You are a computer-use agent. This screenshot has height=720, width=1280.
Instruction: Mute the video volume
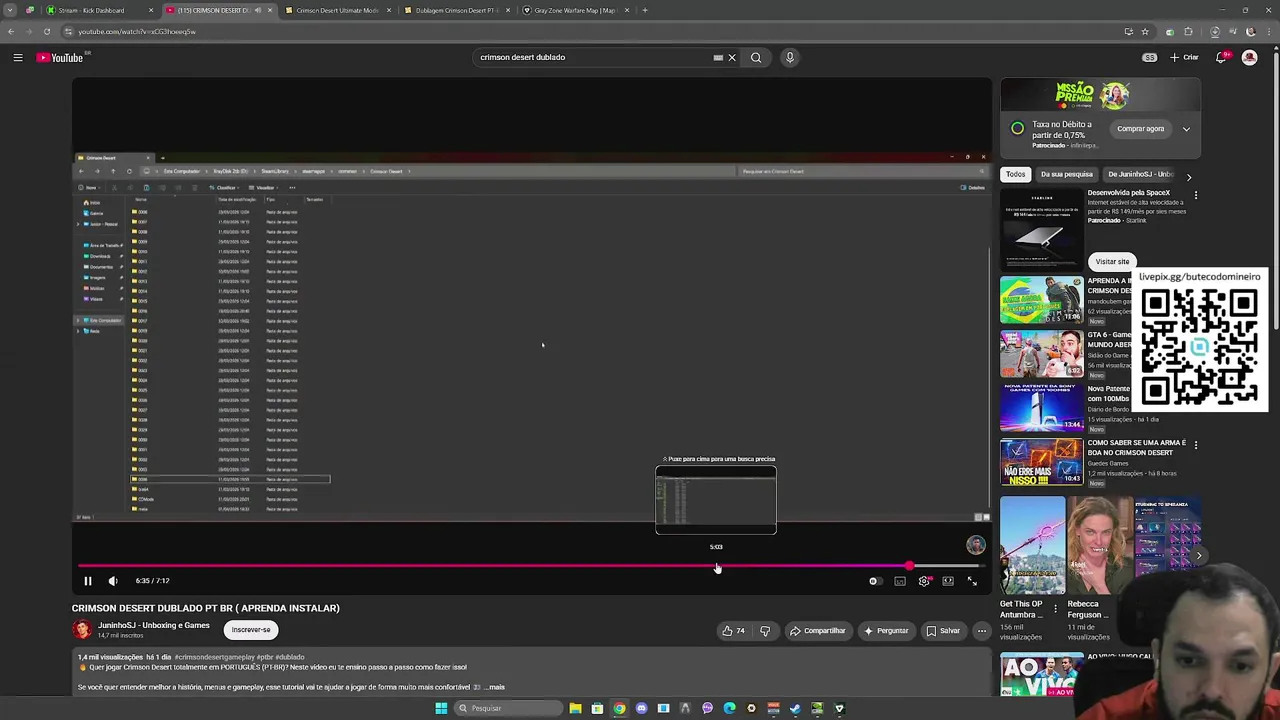click(x=113, y=581)
